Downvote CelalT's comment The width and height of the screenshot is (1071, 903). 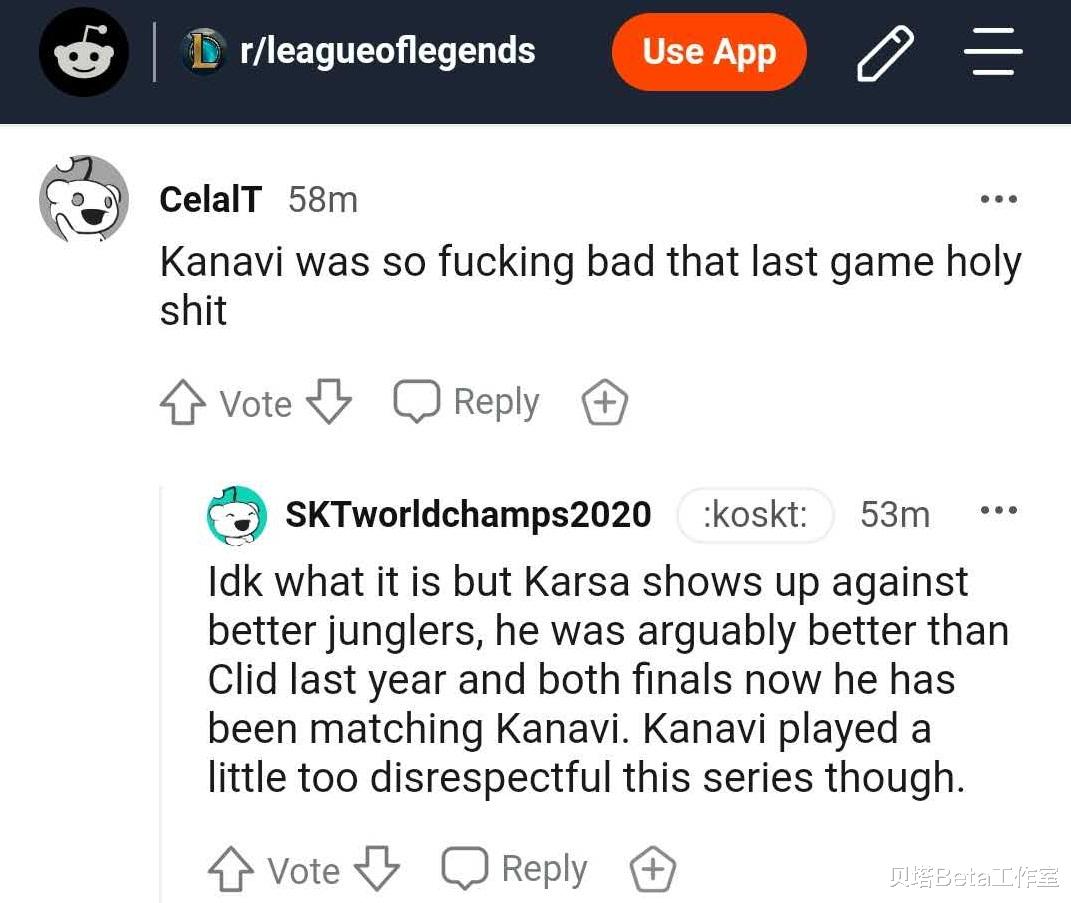[x=329, y=402]
